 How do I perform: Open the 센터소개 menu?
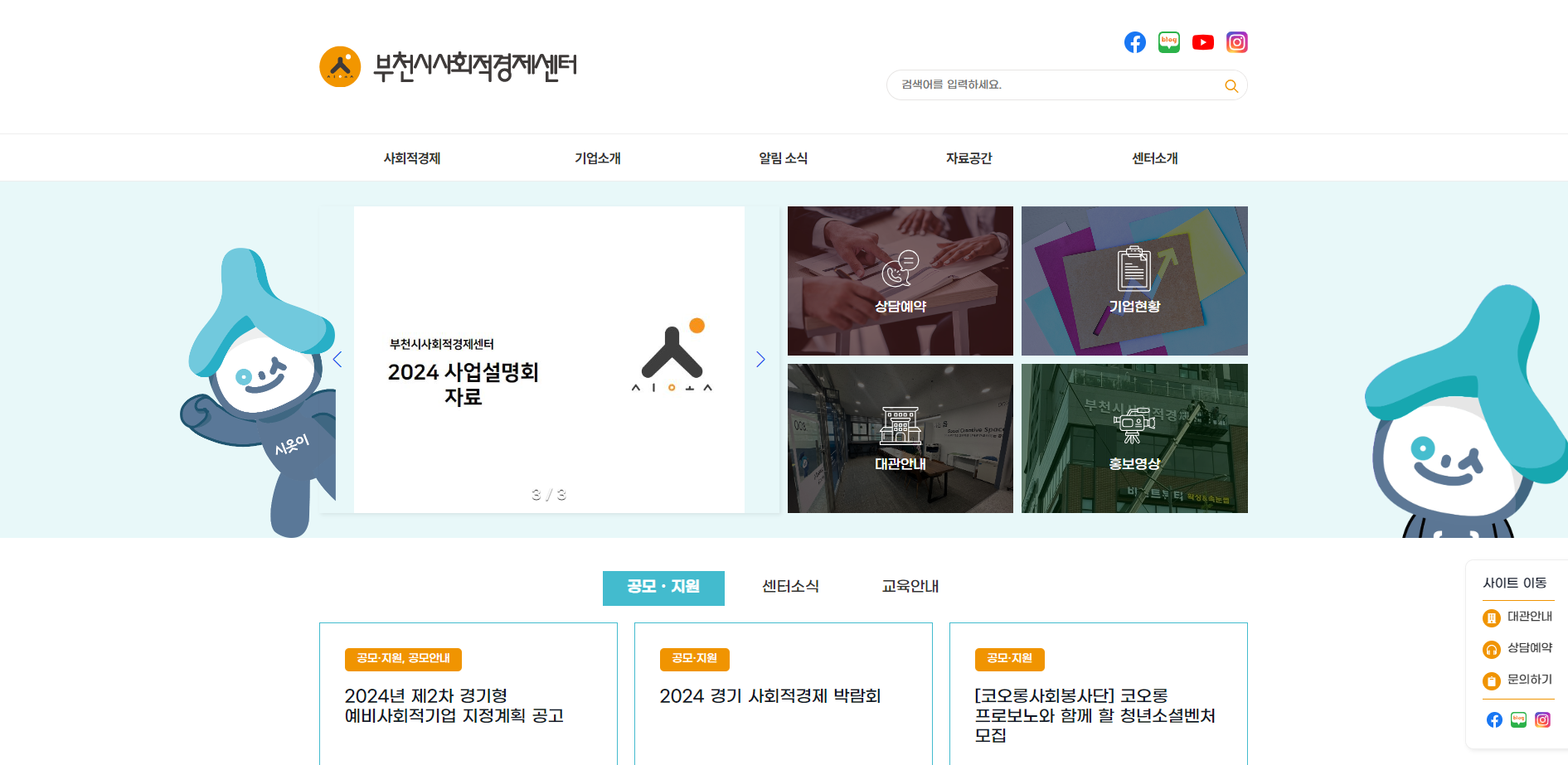pyautogui.click(x=1155, y=157)
